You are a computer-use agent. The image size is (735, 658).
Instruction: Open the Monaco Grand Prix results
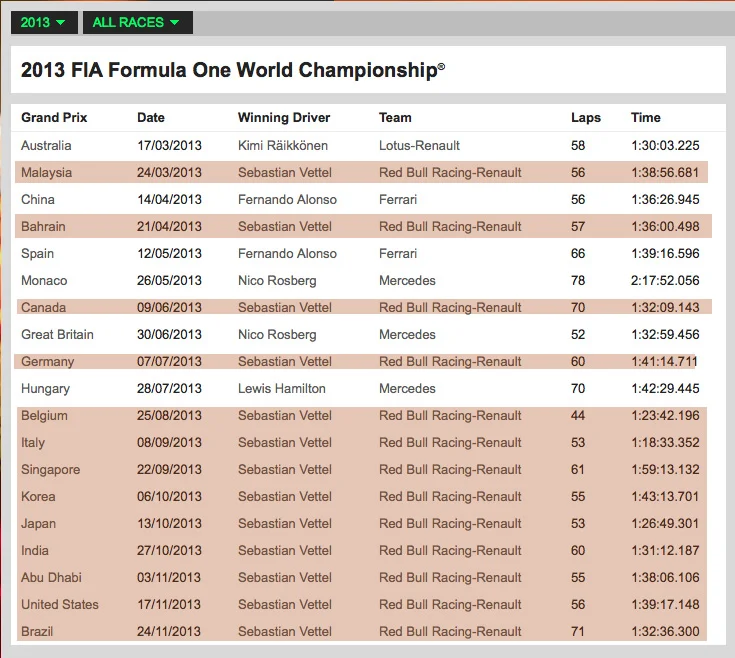point(44,281)
